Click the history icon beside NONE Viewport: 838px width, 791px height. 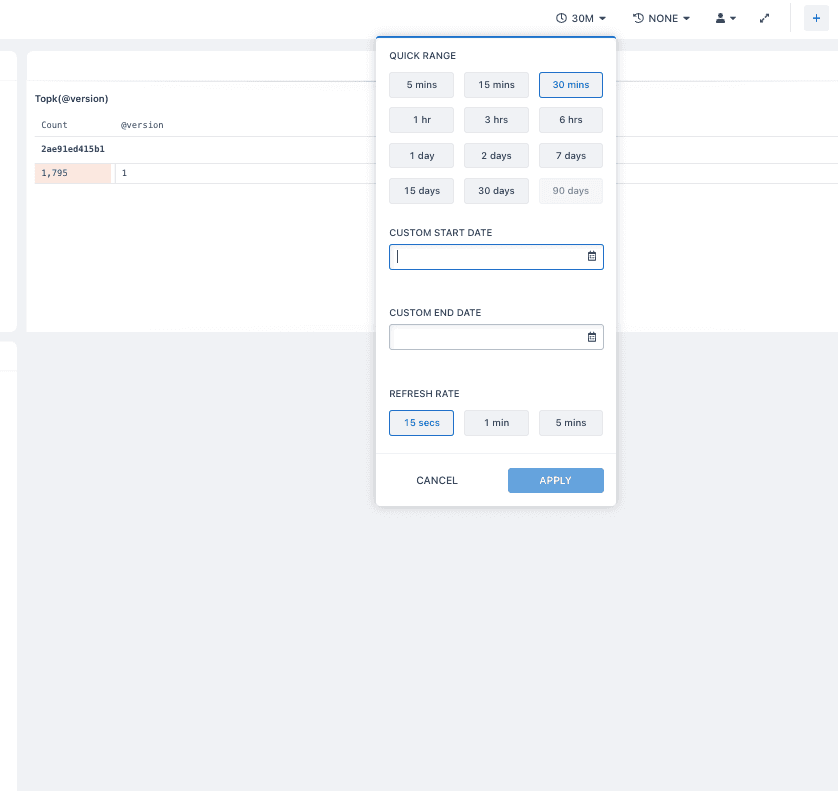[x=638, y=18]
